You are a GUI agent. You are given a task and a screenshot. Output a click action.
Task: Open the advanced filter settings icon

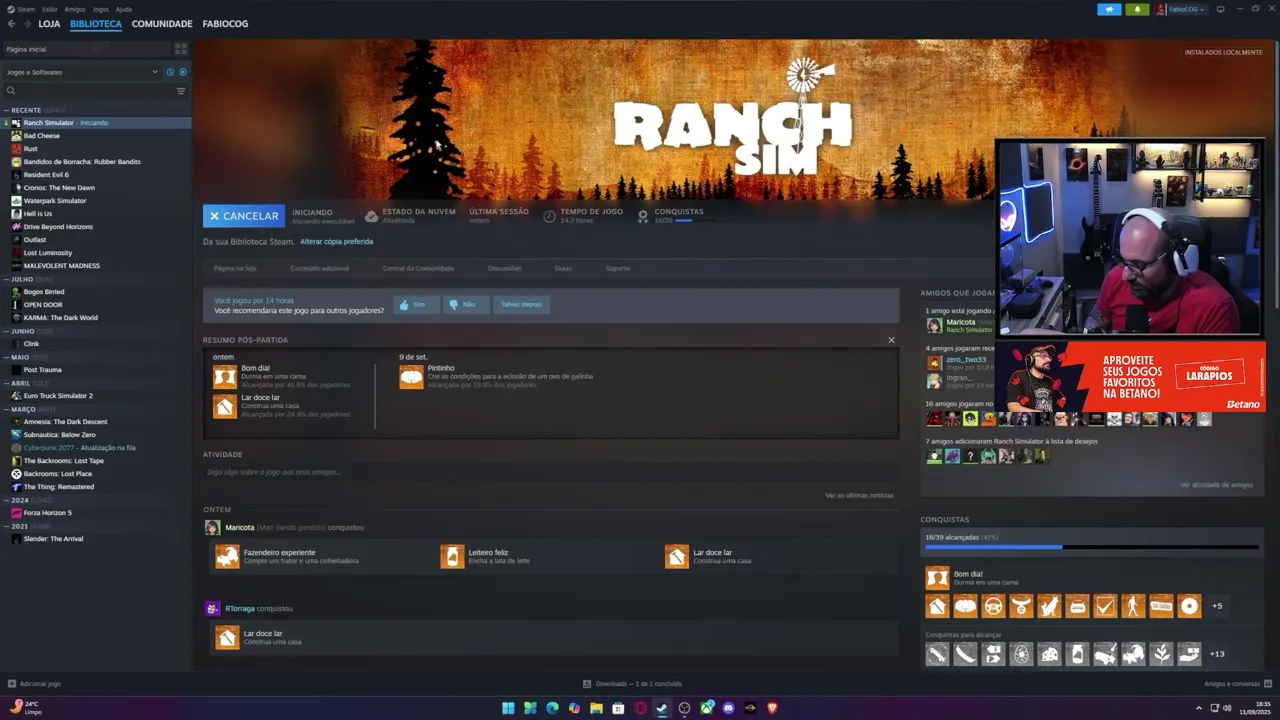181,91
